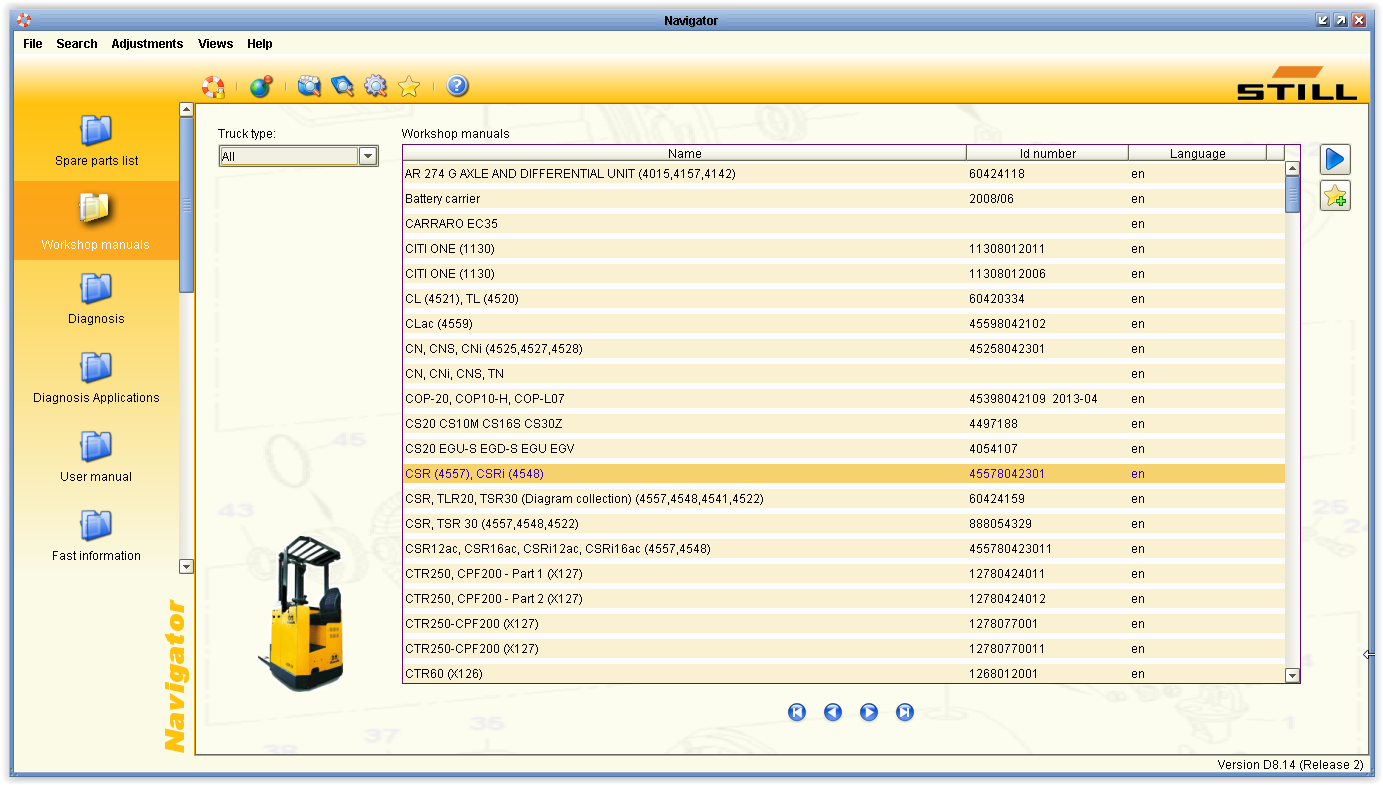1383x785 pixels.
Task: Click the globe with pin toolbar icon
Action: click(x=261, y=87)
